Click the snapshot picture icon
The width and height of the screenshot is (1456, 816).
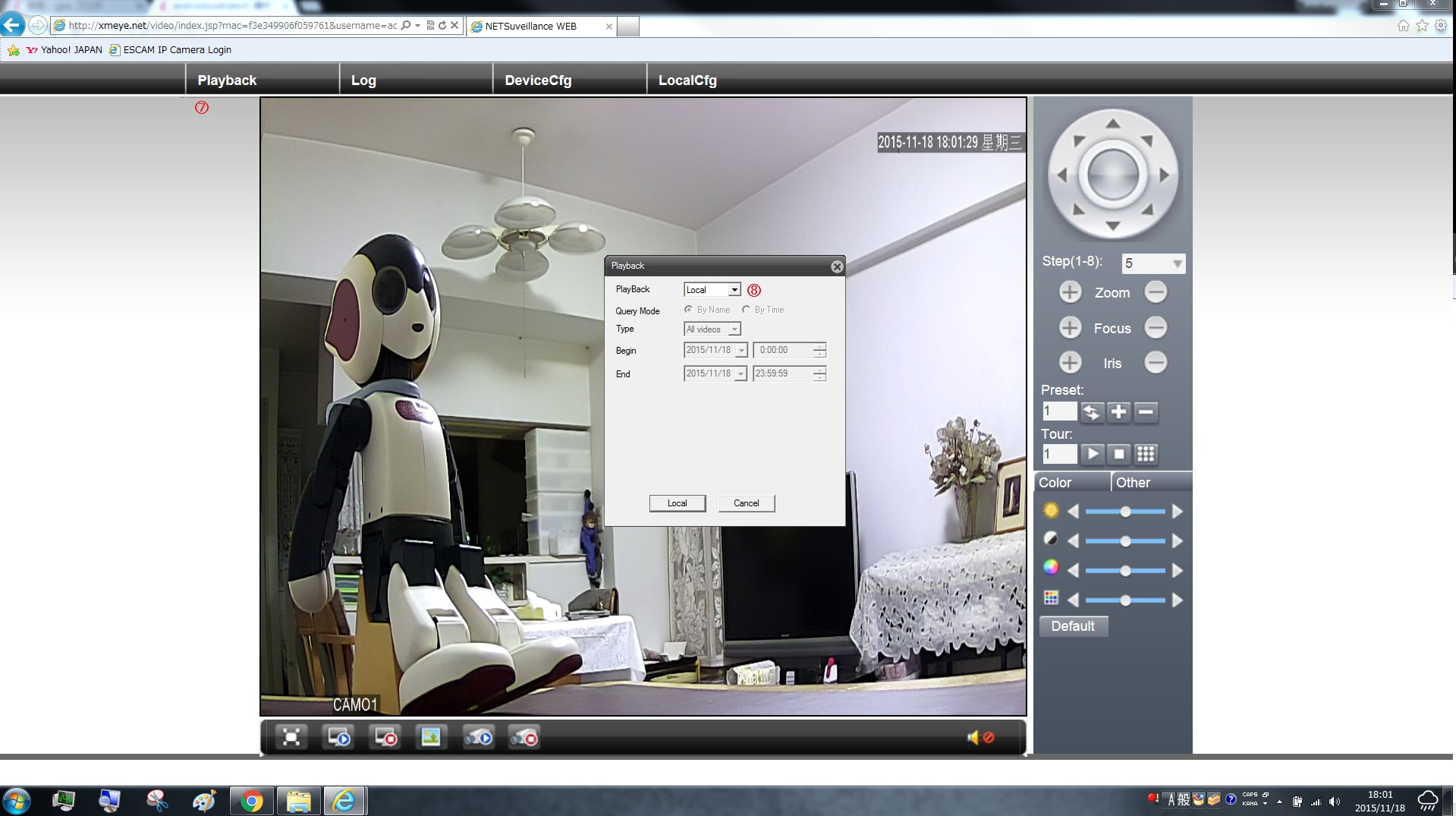click(x=430, y=737)
